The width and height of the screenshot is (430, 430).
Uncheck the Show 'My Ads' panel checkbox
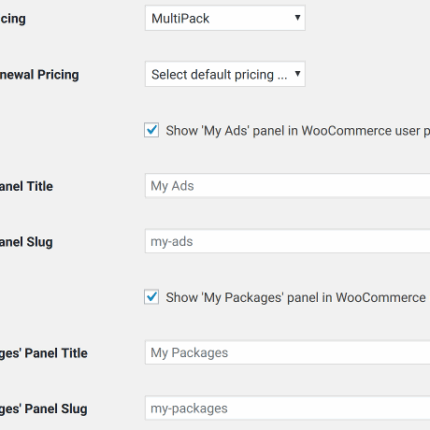tap(152, 130)
